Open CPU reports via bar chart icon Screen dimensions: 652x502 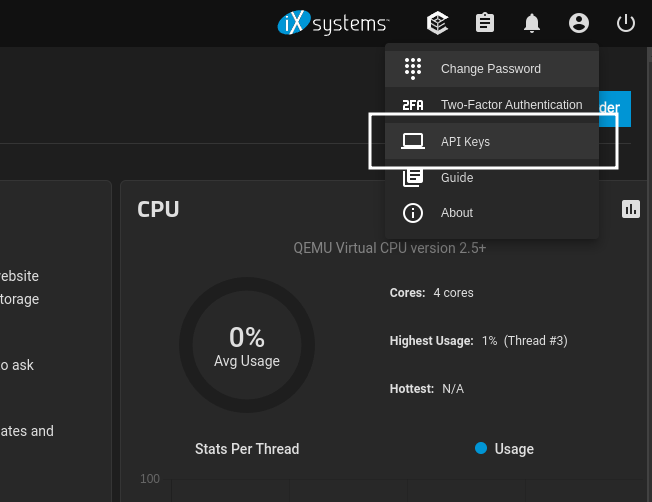tap(630, 209)
